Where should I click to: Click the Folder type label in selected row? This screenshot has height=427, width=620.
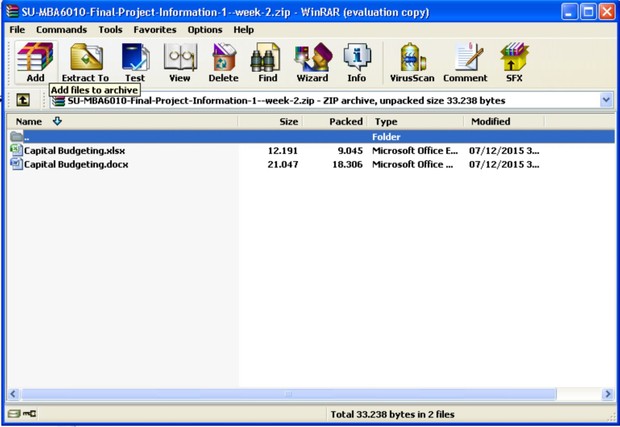pos(386,137)
